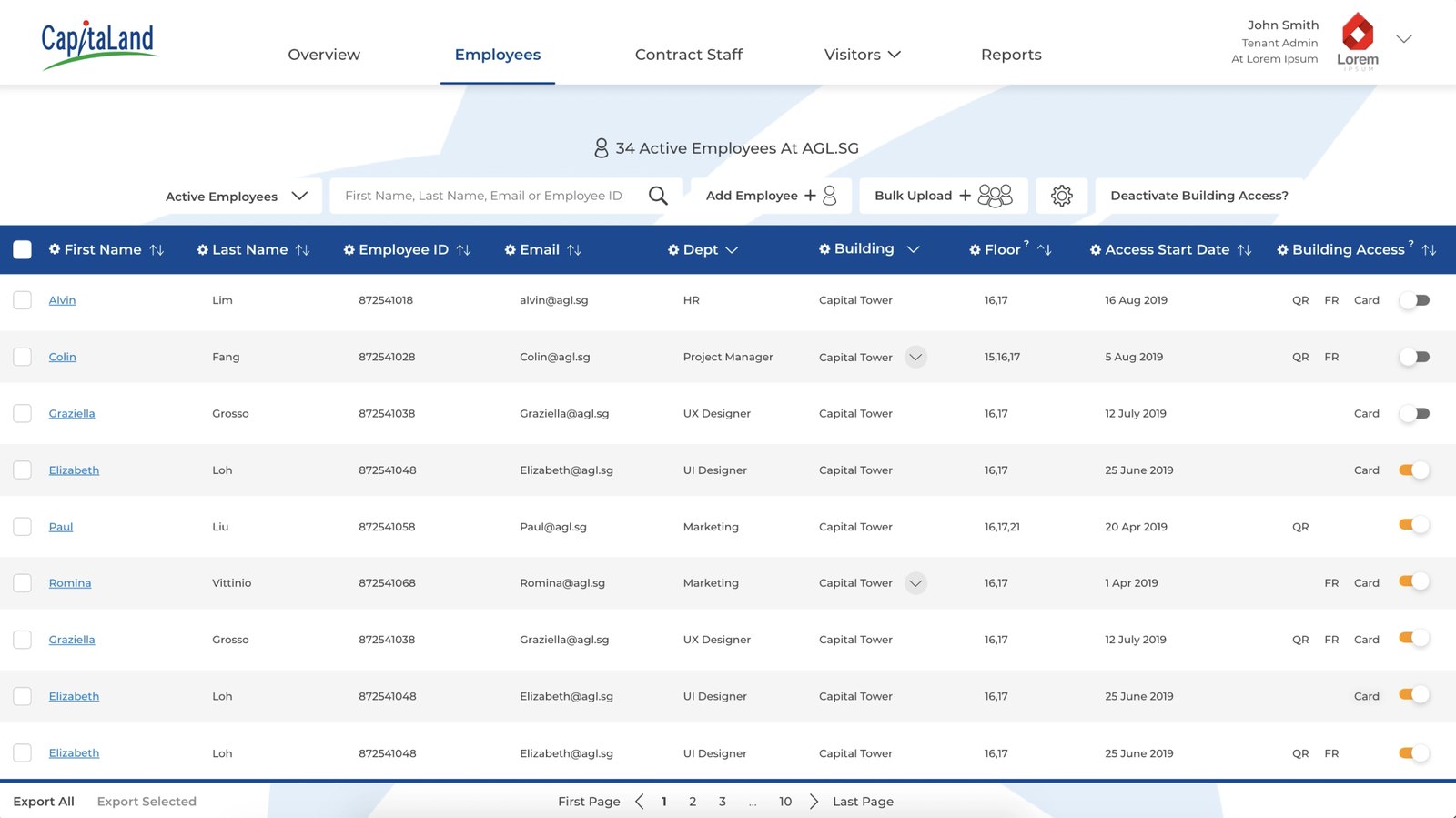This screenshot has width=1456, height=818.
Task: Click the Lorem Ipsum tenant logo
Action: 1358,41
